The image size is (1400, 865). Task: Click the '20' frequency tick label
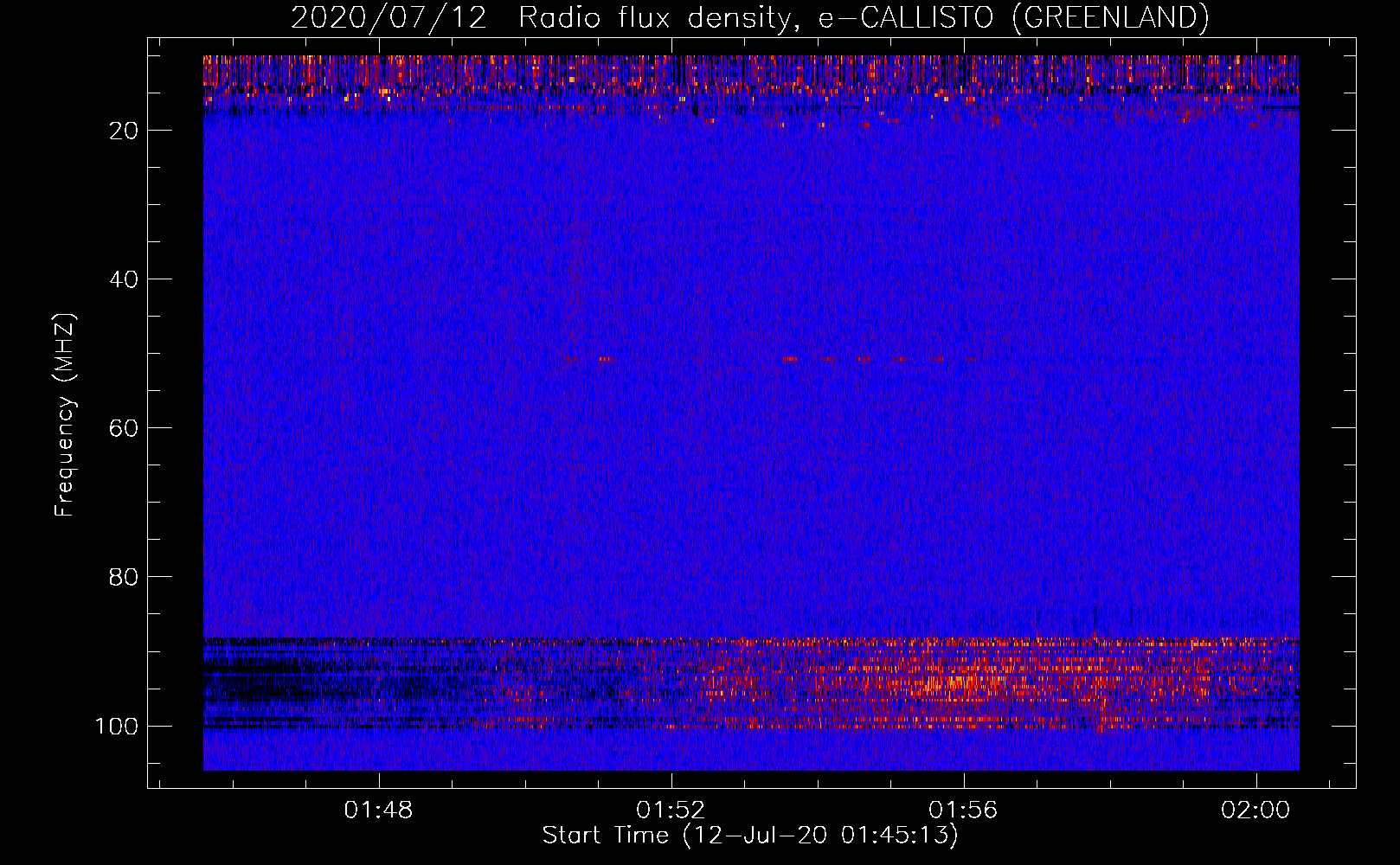pos(124,131)
